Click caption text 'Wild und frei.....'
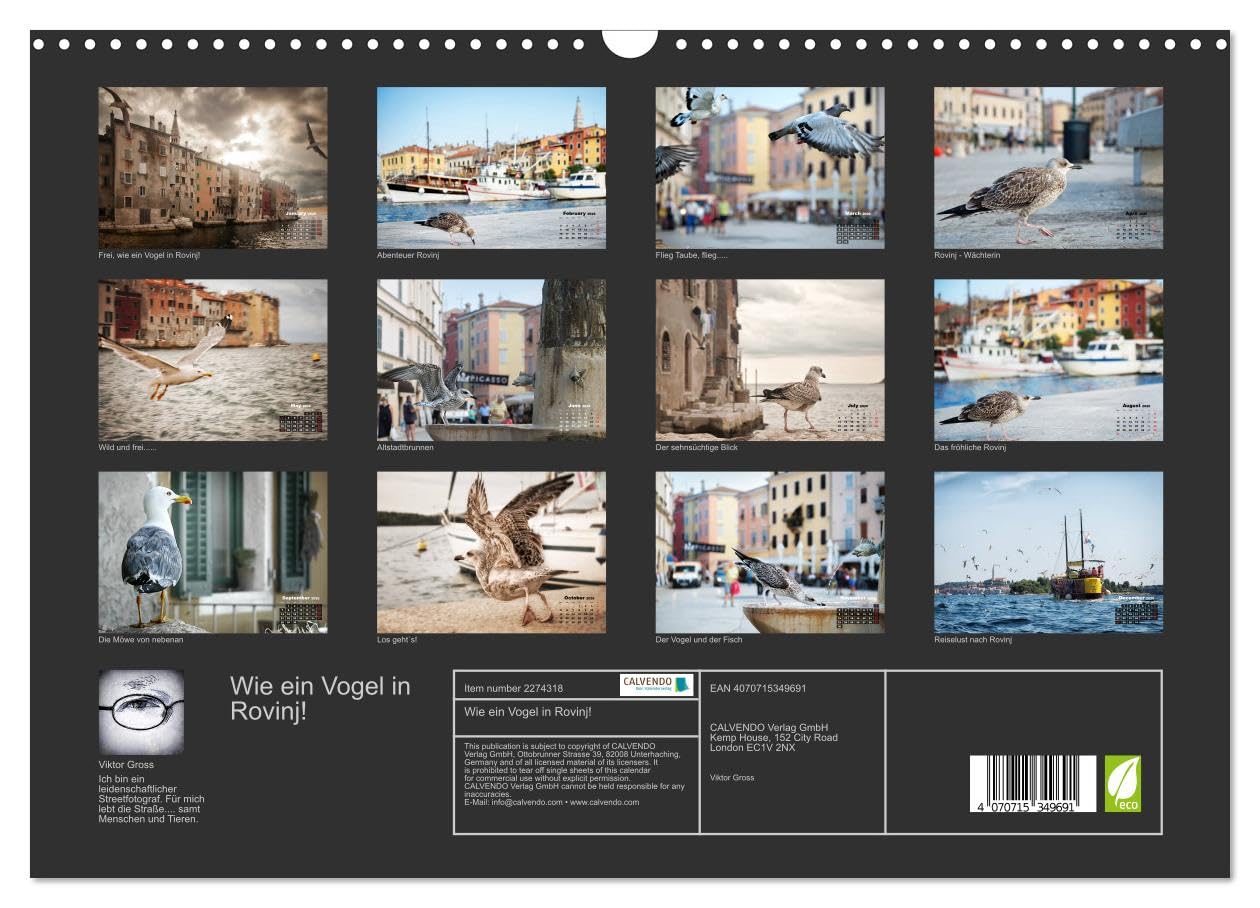Image resolution: width=1260 pixels, height=908 pixels. click(x=127, y=448)
